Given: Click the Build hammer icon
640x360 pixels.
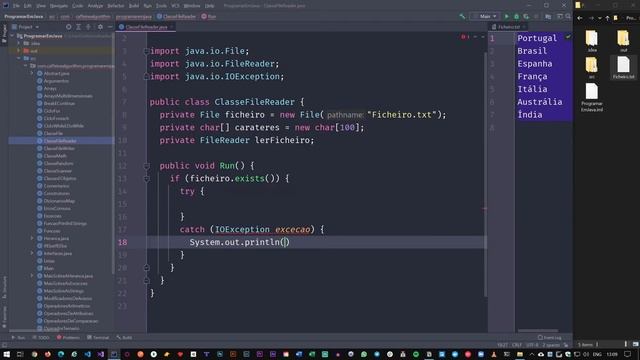Looking at the screenshot, I should coord(462,16).
